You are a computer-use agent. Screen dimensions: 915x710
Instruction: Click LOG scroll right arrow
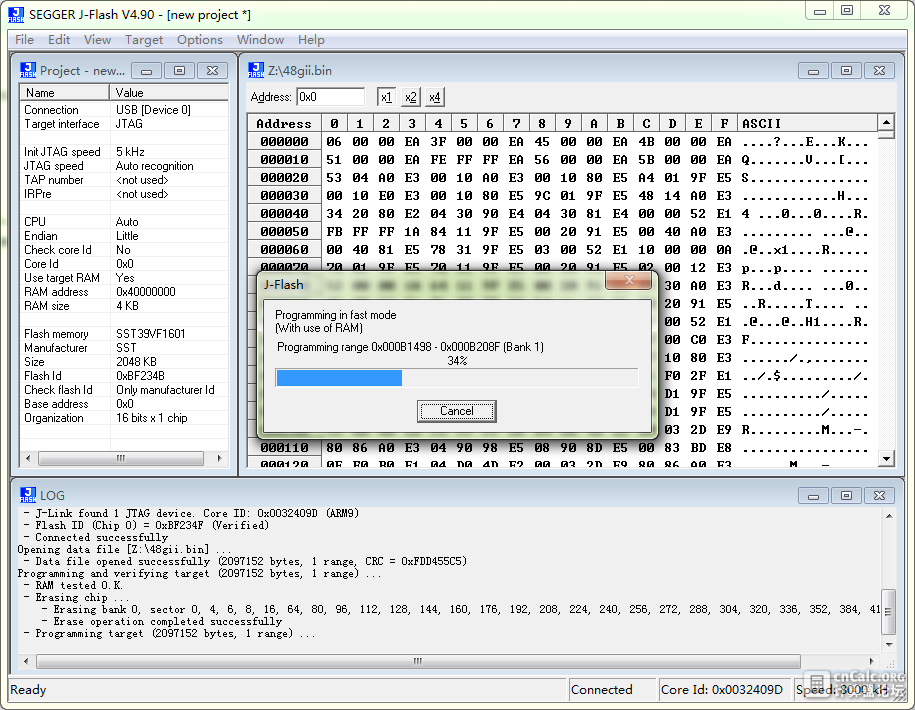tap(872, 661)
